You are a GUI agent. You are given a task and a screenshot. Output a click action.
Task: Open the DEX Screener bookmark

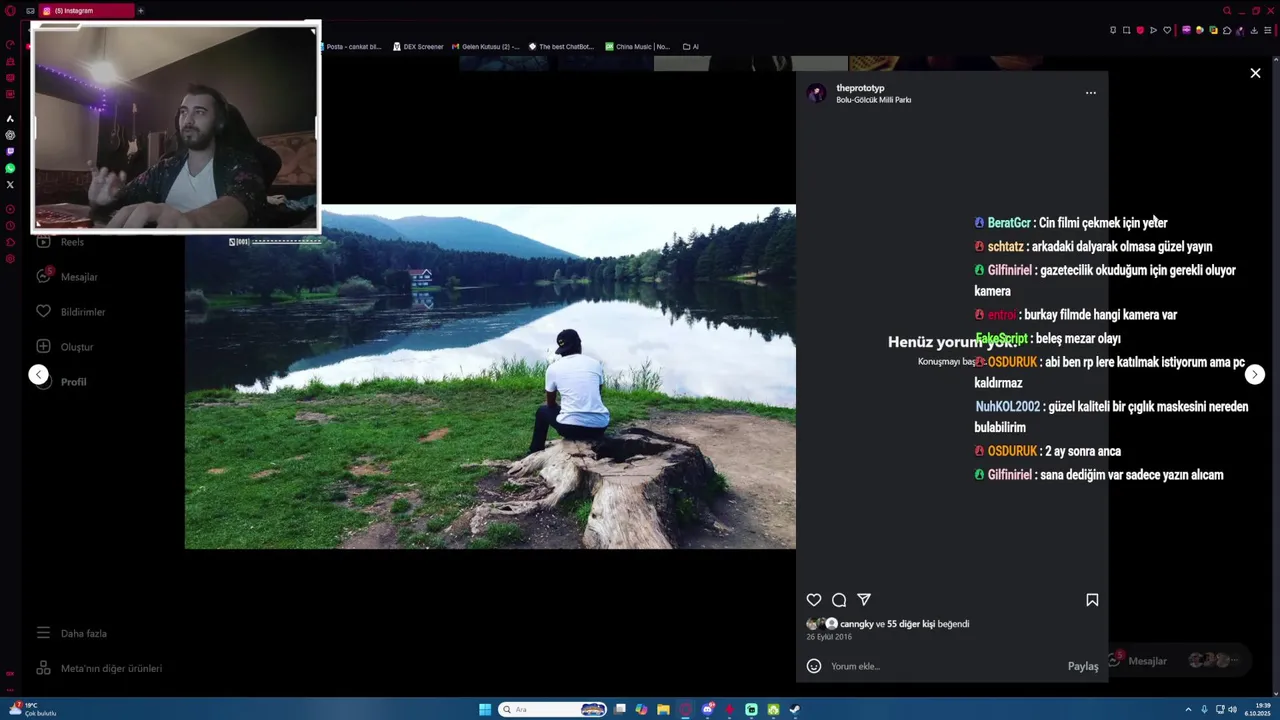click(x=418, y=46)
